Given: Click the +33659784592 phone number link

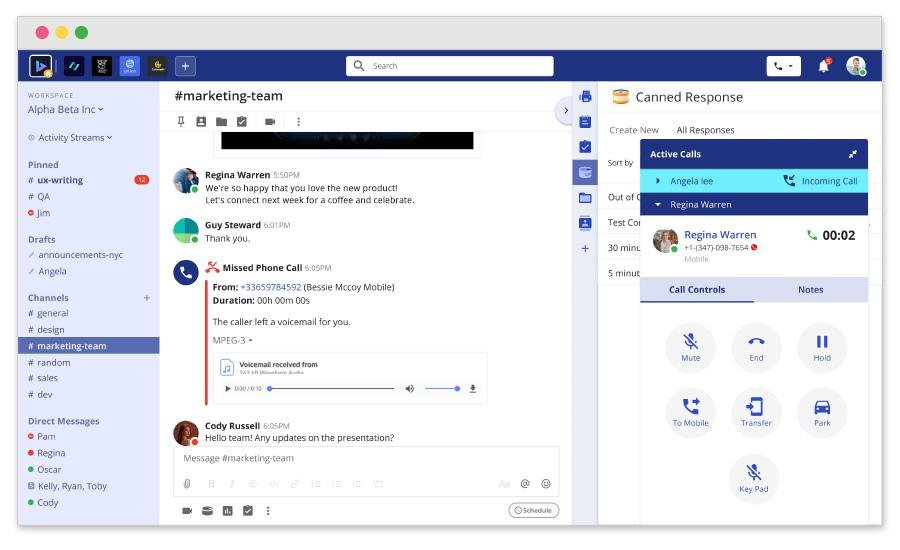Looking at the screenshot, I should pyautogui.click(x=270, y=287).
